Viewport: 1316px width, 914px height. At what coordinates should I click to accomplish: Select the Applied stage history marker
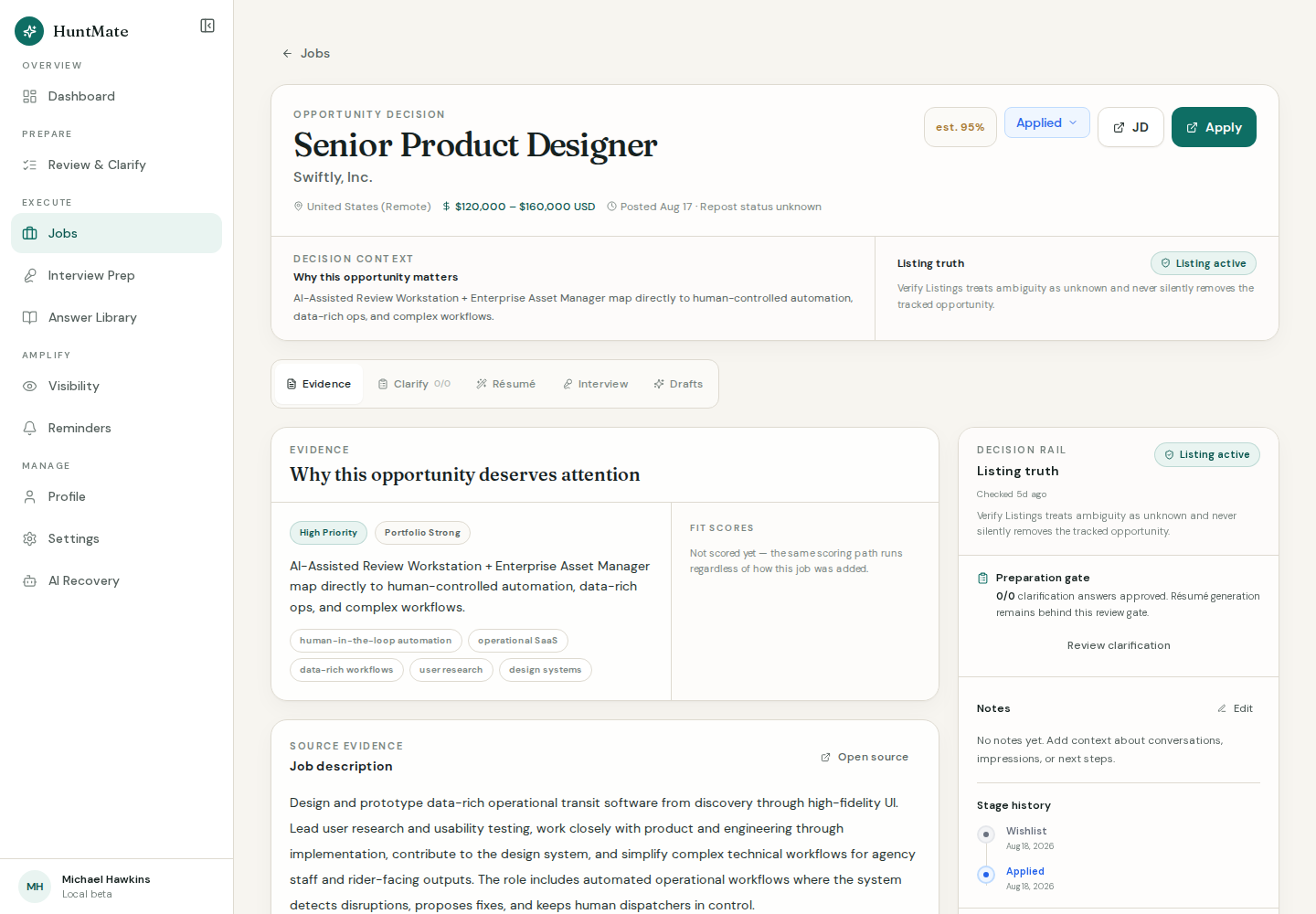coord(986,875)
